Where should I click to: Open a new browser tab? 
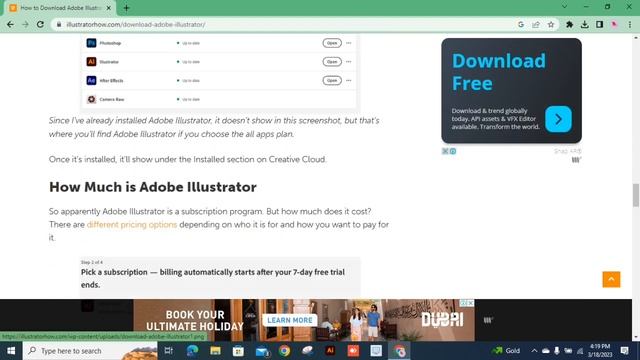[x=127, y=8]
